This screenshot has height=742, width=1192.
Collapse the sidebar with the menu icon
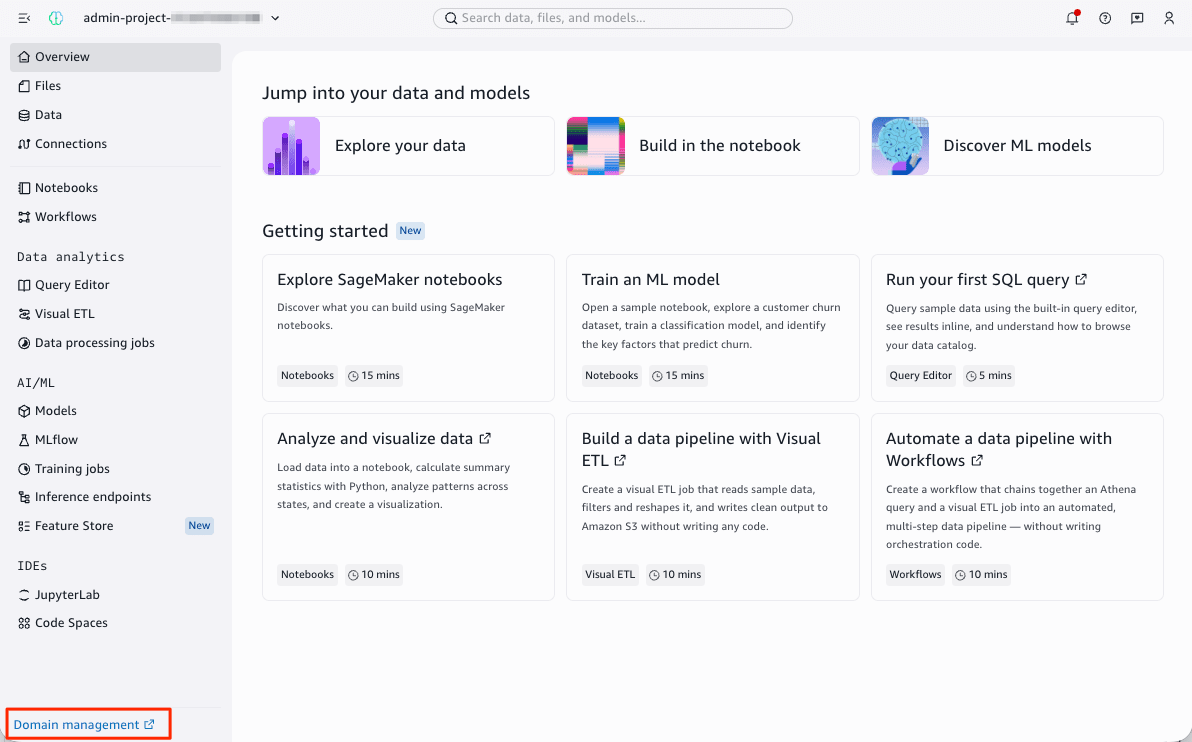[x=24, y=18]
